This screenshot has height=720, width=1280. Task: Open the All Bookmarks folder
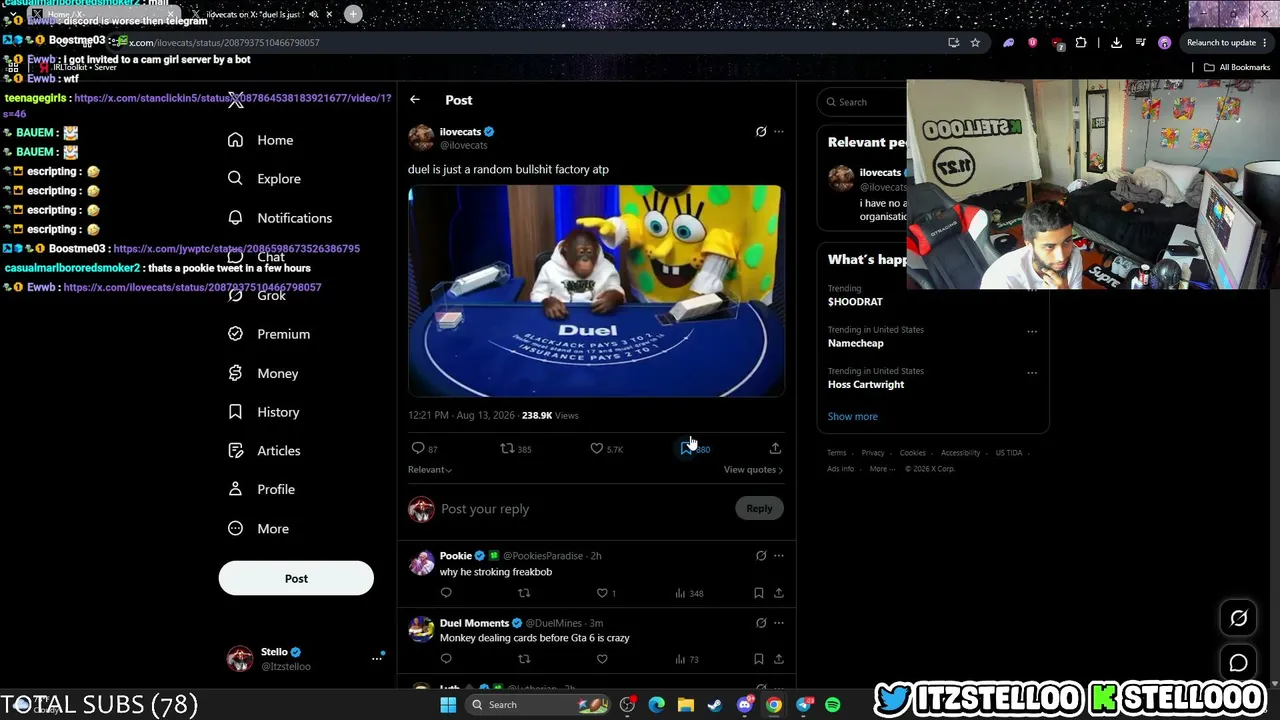(x=1237, y=67)
